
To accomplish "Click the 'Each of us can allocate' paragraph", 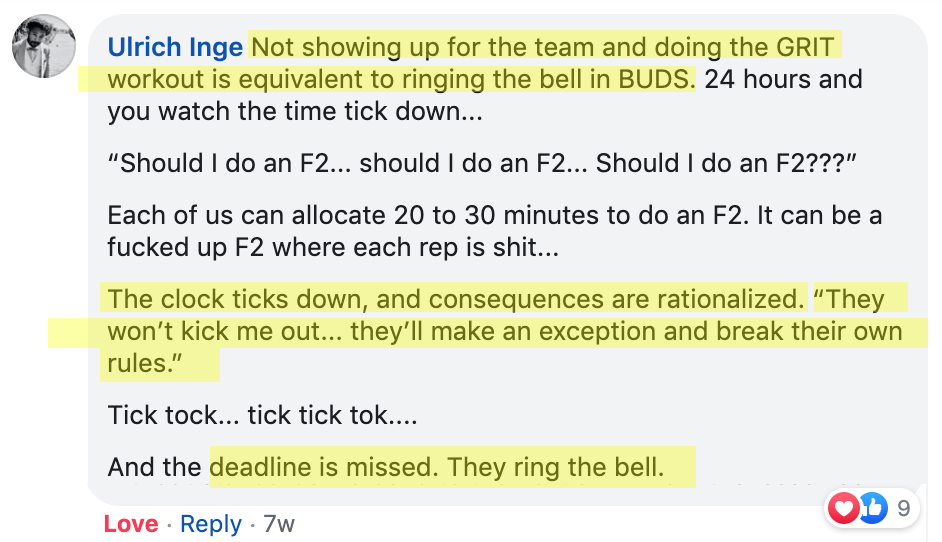I will point(494,231).
